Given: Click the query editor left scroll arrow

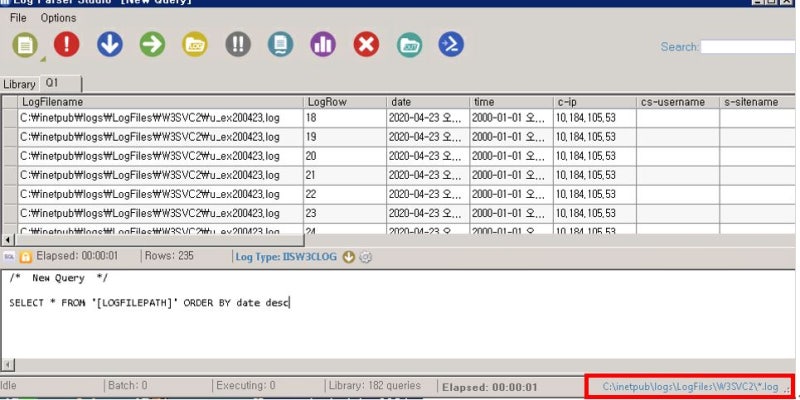Looking at the screenshot, I should (x=8, y=364).
